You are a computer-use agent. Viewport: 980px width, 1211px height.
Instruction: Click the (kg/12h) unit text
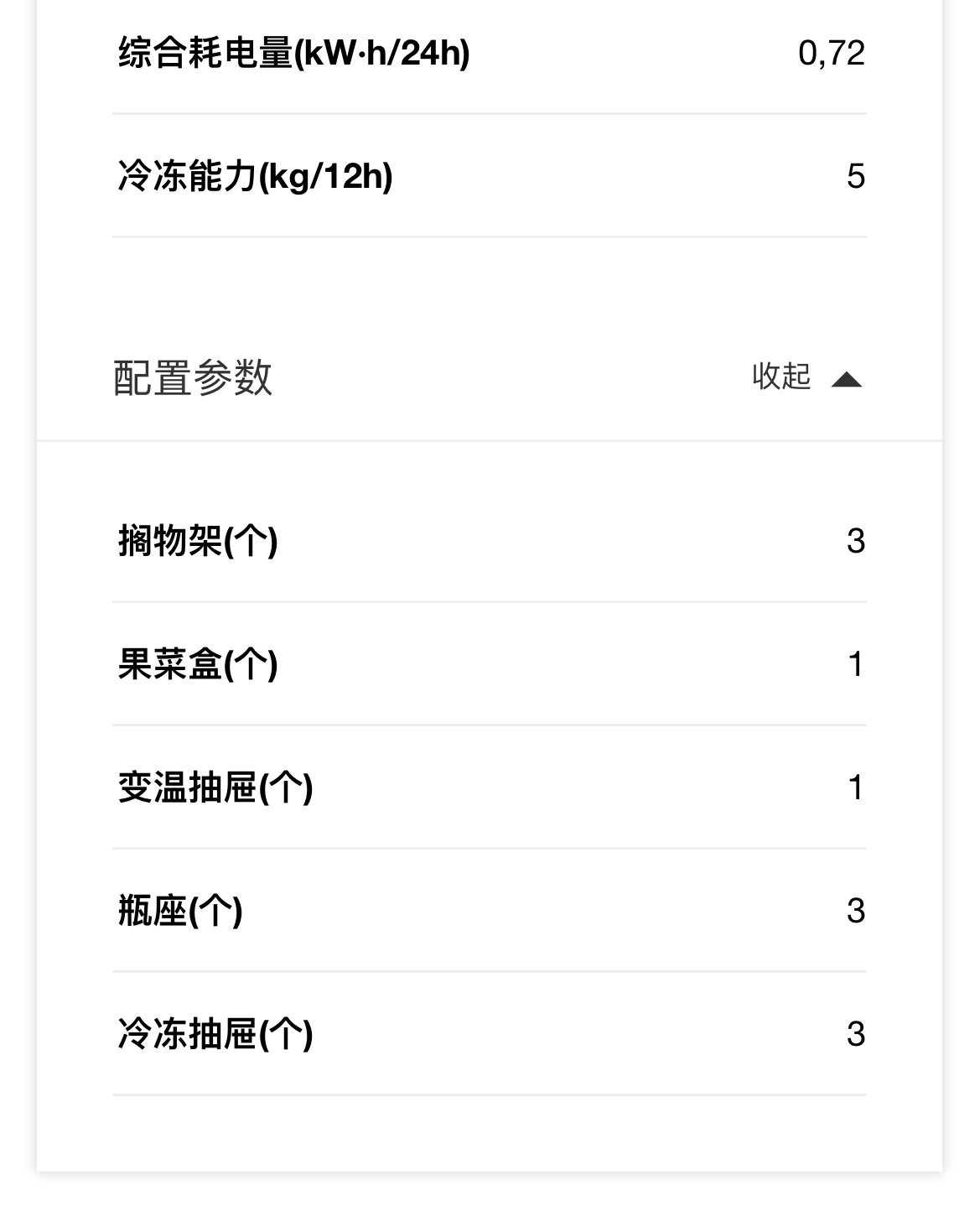[325, 176]
